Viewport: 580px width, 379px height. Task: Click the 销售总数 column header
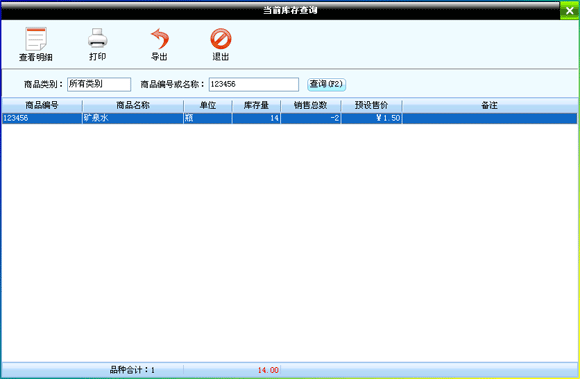311,105
